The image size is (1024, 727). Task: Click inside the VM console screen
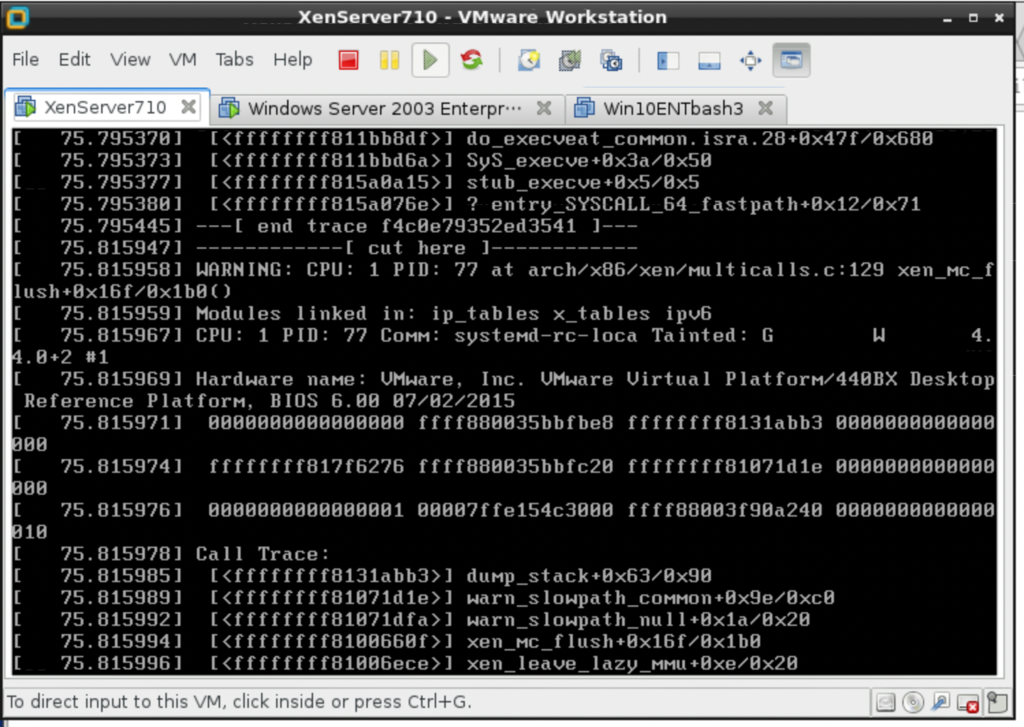[x=504, y=401]
